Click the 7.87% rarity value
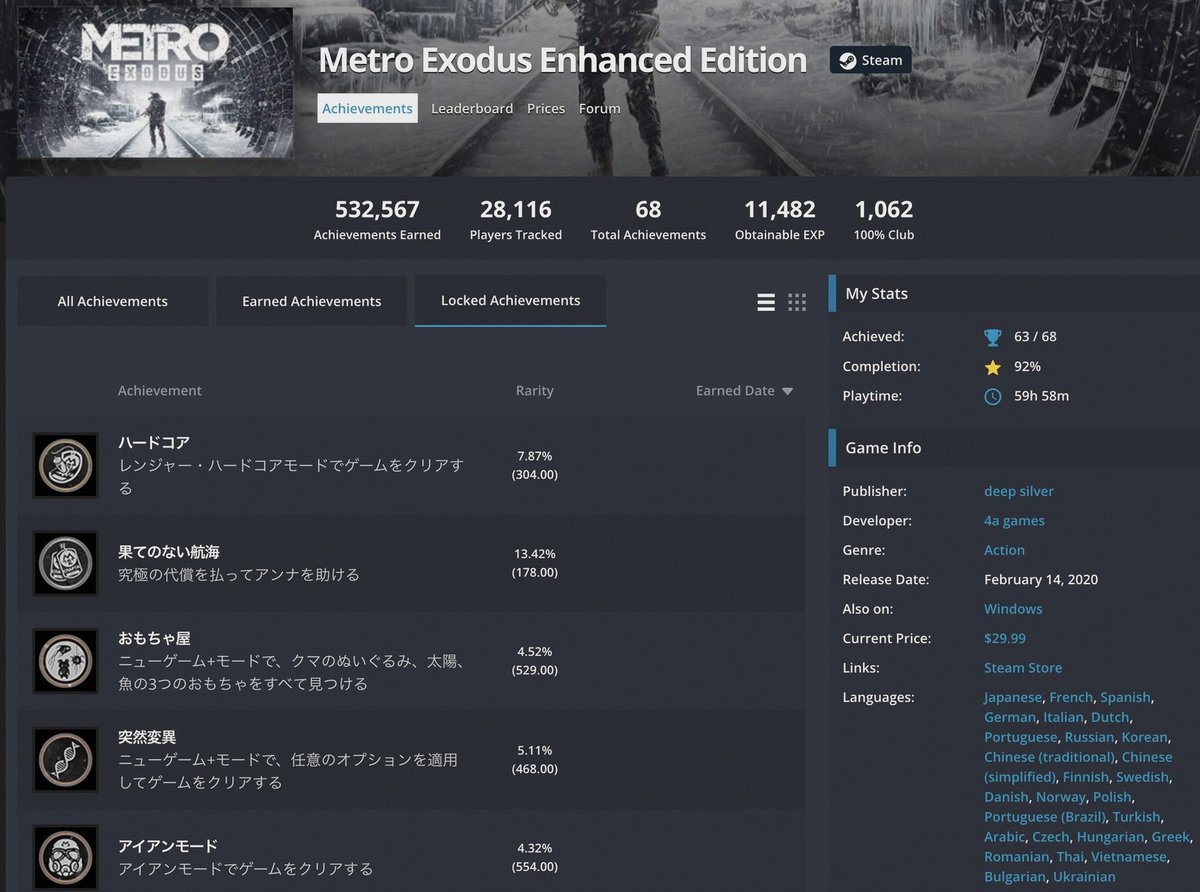 pyautogui.click(x=535, y=456)
